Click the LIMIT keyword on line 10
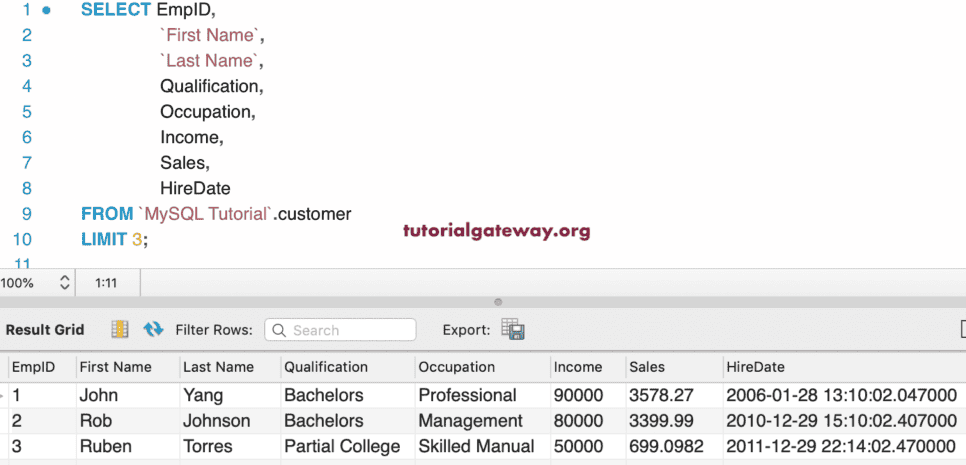The width and height of the screenshot is (966, 465). [104, 239]
